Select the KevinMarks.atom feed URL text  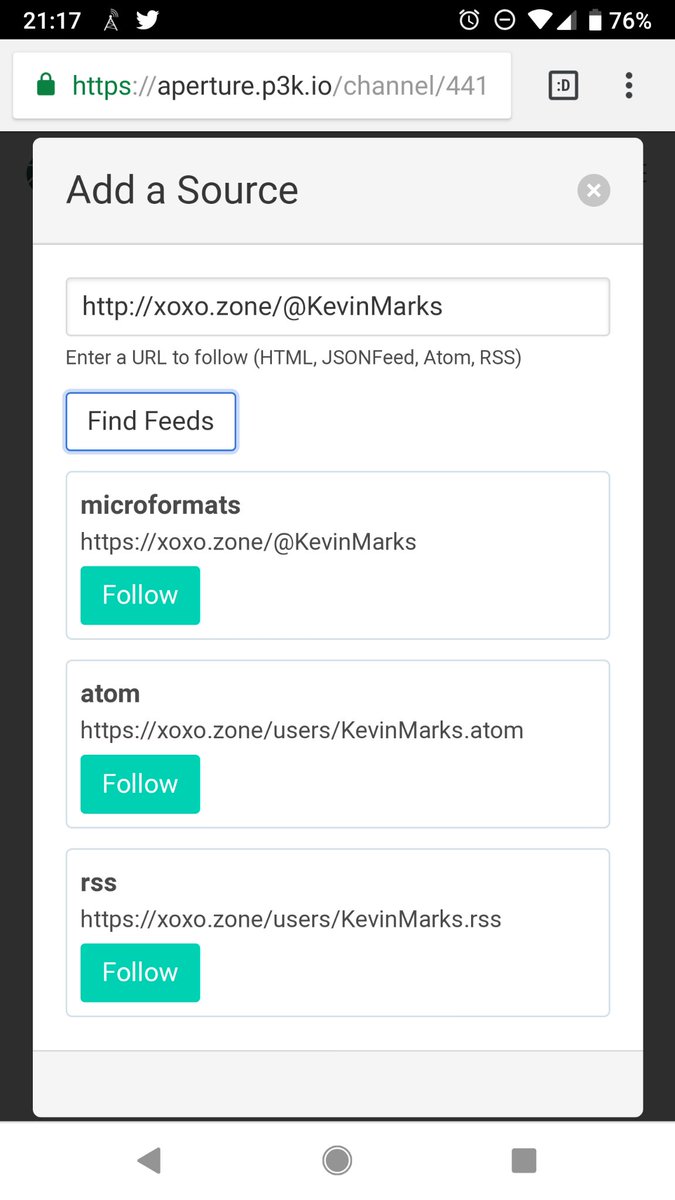point(302,730)
